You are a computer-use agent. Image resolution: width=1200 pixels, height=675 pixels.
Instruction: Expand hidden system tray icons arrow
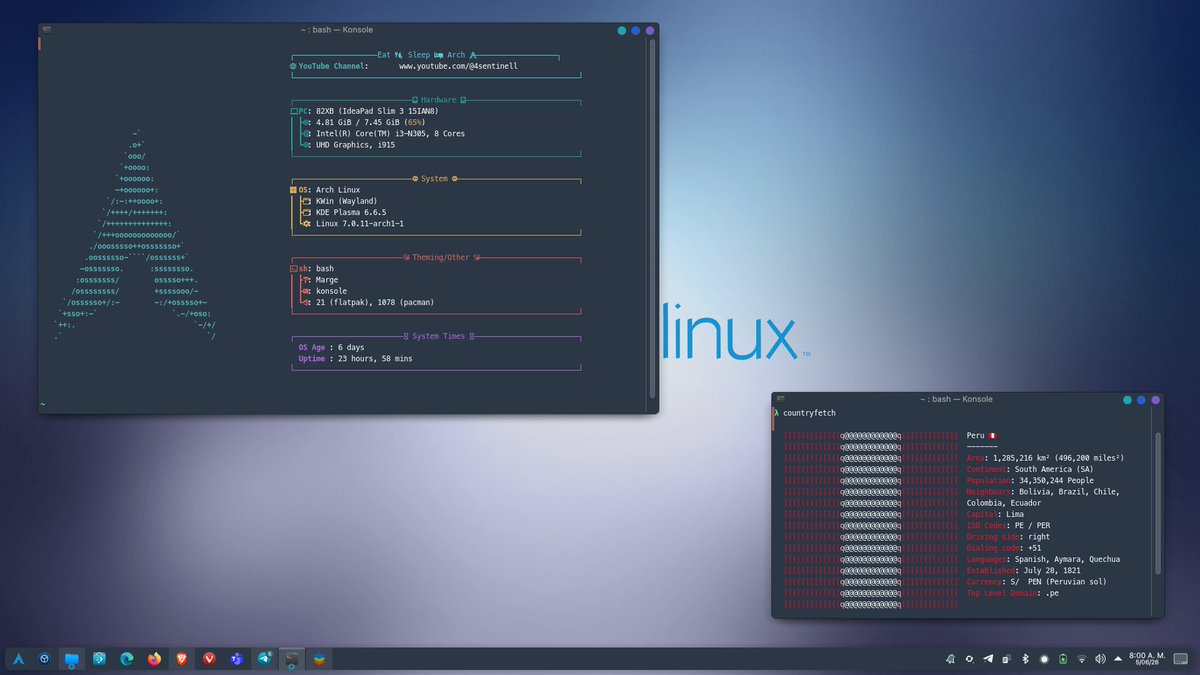(1117, 659)
